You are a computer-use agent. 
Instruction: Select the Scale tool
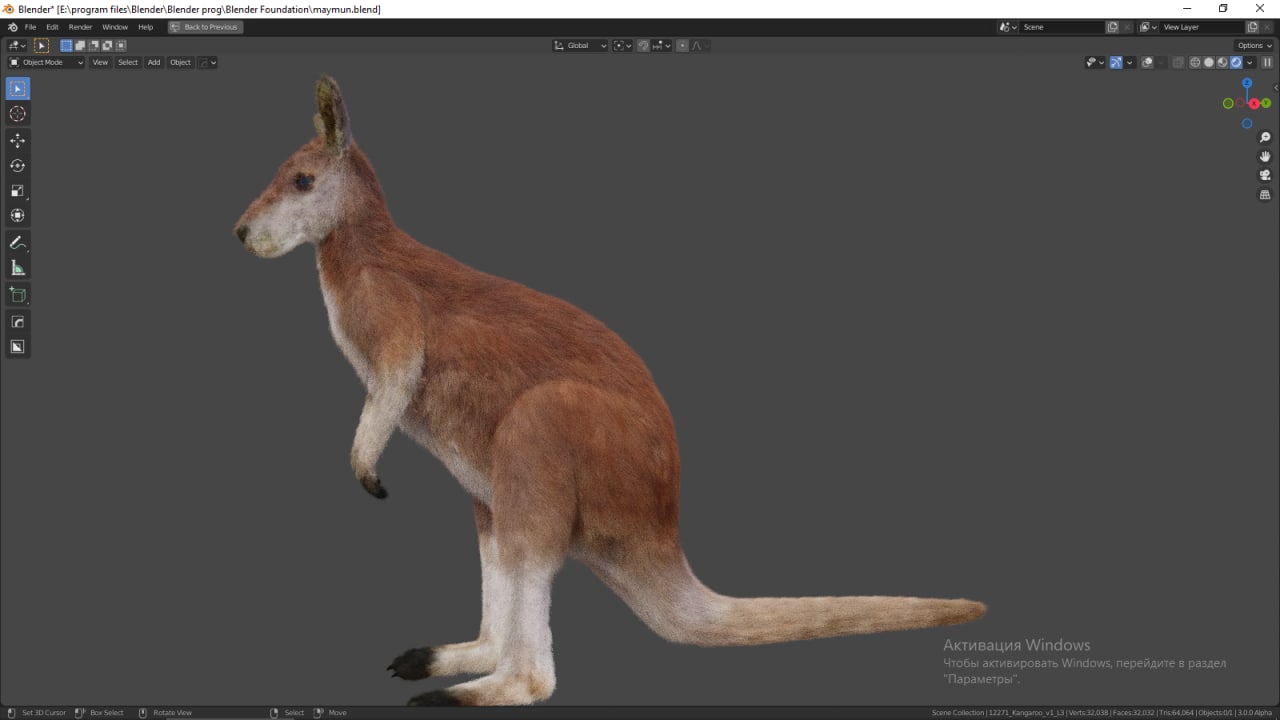point(17,190)
